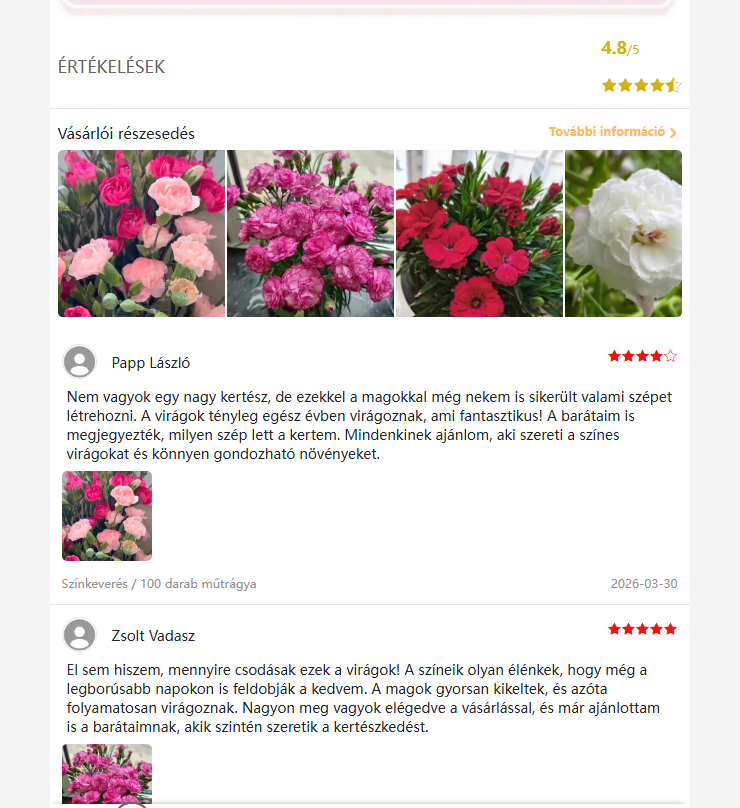Image resolution: width=740 pixels, height=808 pixels.
Task: Open the white carnation customer photo
Action: point(624,233)
